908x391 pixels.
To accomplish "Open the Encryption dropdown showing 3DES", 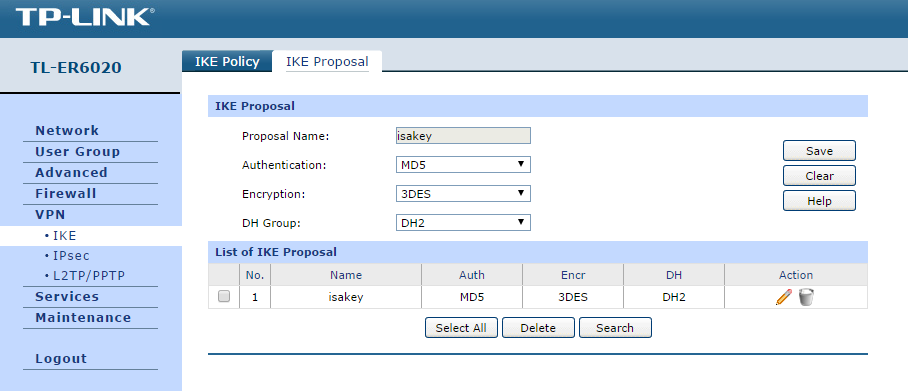I will [x=463, y=193].
